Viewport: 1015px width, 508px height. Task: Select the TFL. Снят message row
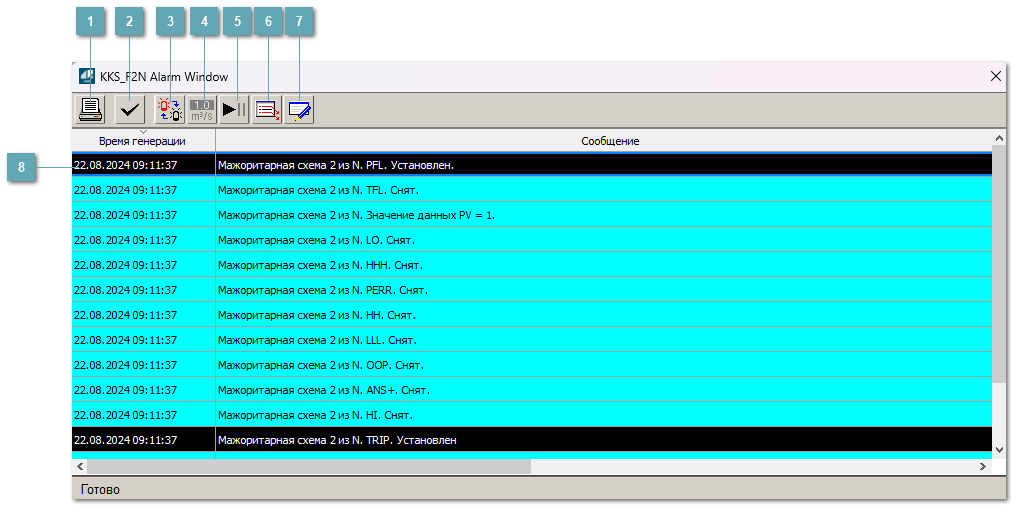click(x=500, y=190)
